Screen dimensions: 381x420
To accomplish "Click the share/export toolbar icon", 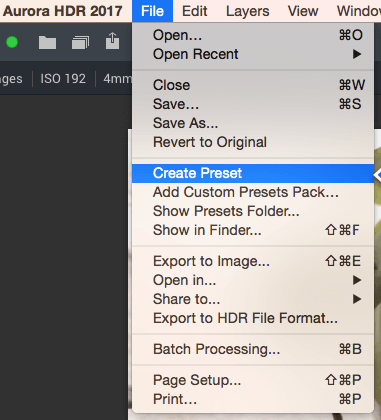I will [x=112, y=41].
